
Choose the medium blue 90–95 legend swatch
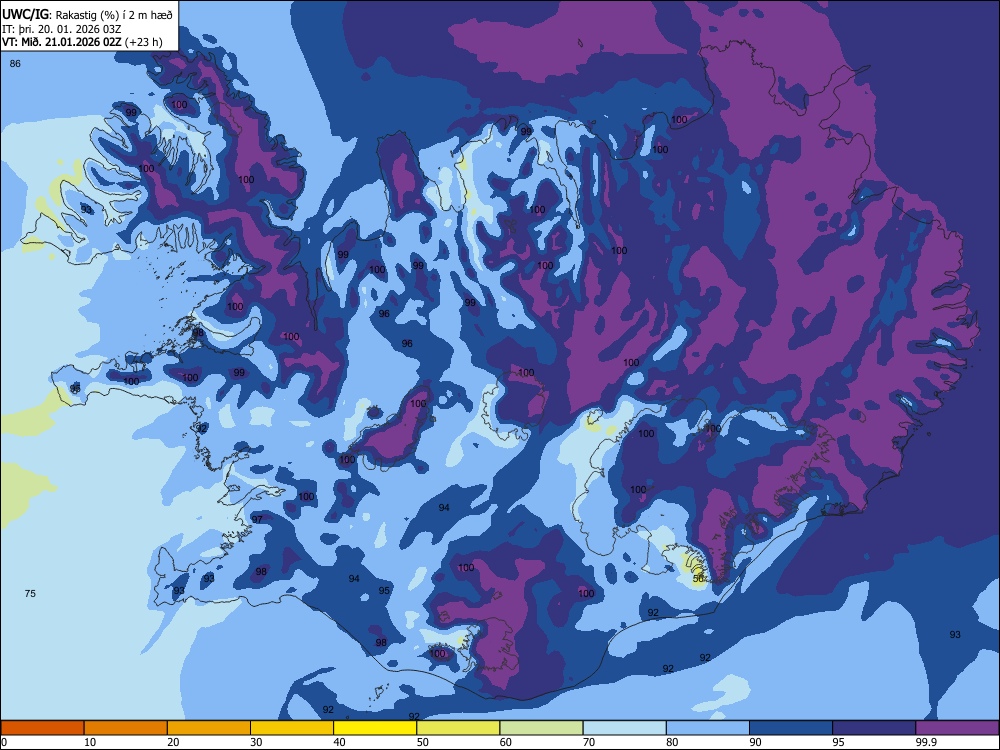tap(791, 728)
